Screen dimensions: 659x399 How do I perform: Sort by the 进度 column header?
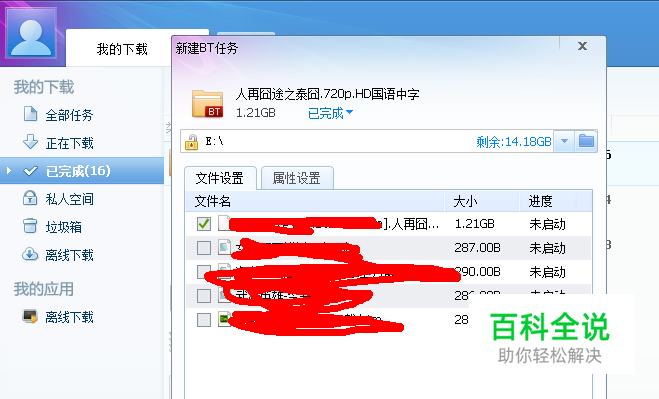[x=548, y=201]
